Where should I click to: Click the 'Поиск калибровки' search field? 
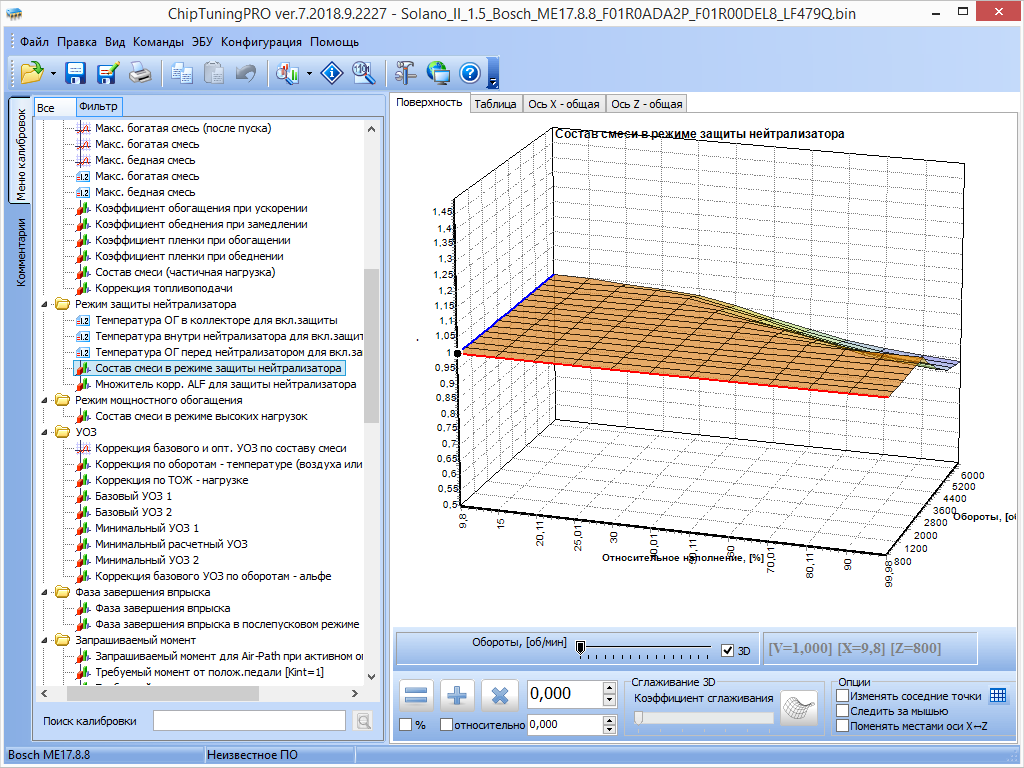click(x=249, y=721)
